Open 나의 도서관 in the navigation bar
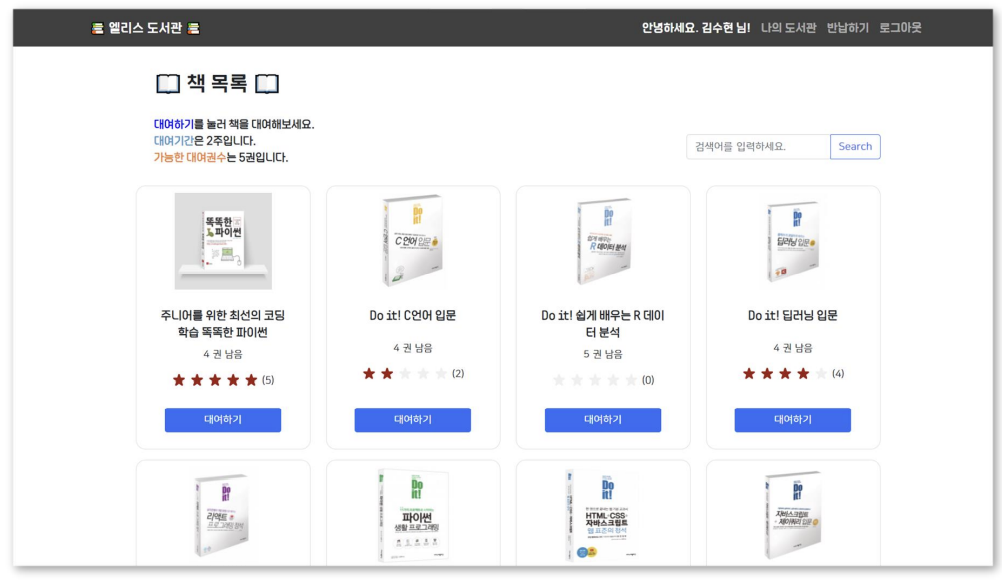 click(788, 28)
